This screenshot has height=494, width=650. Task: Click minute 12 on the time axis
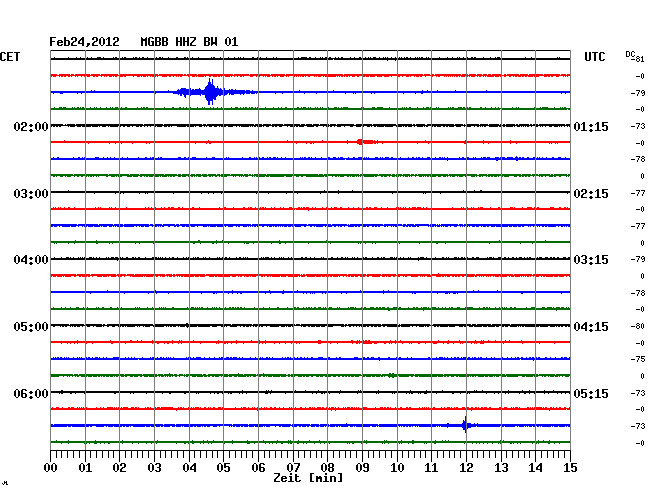(x=466, y=467)
